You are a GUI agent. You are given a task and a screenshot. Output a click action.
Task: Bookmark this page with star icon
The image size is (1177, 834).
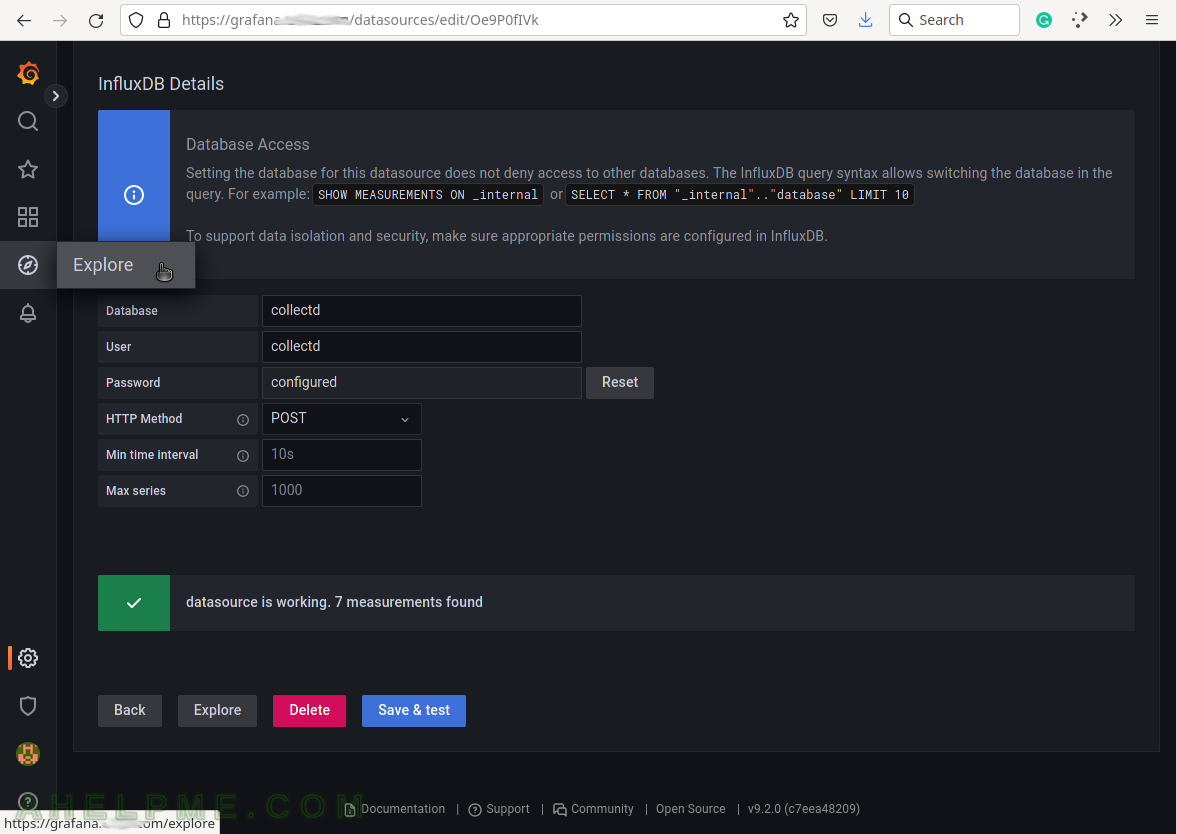pos(790,20)
